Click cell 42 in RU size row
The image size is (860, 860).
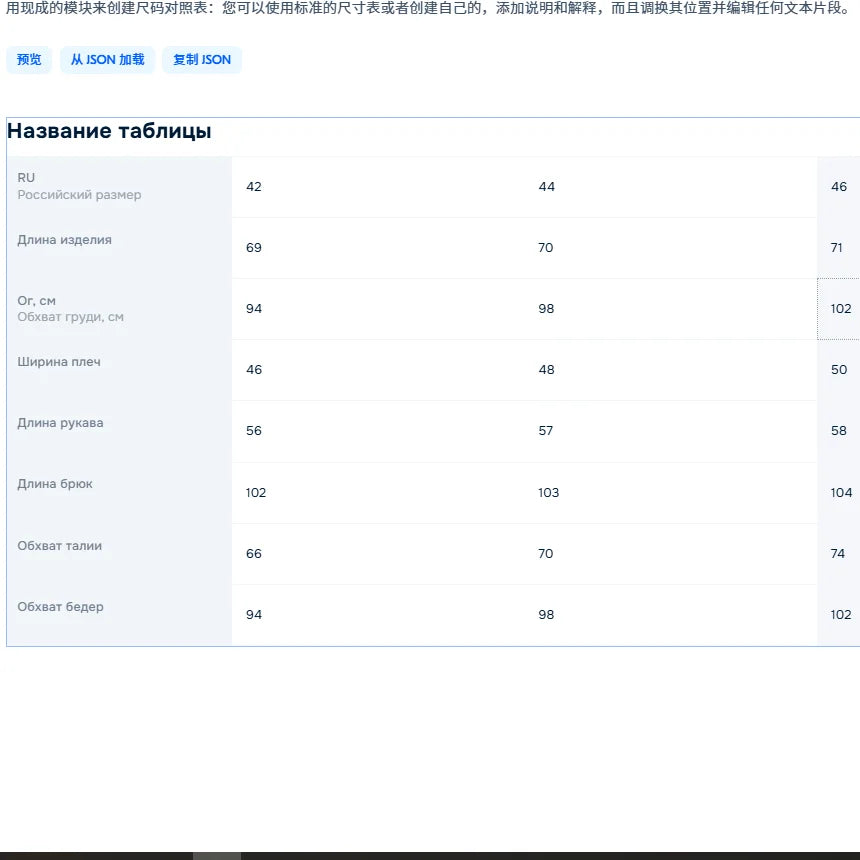tap(378, 187)
